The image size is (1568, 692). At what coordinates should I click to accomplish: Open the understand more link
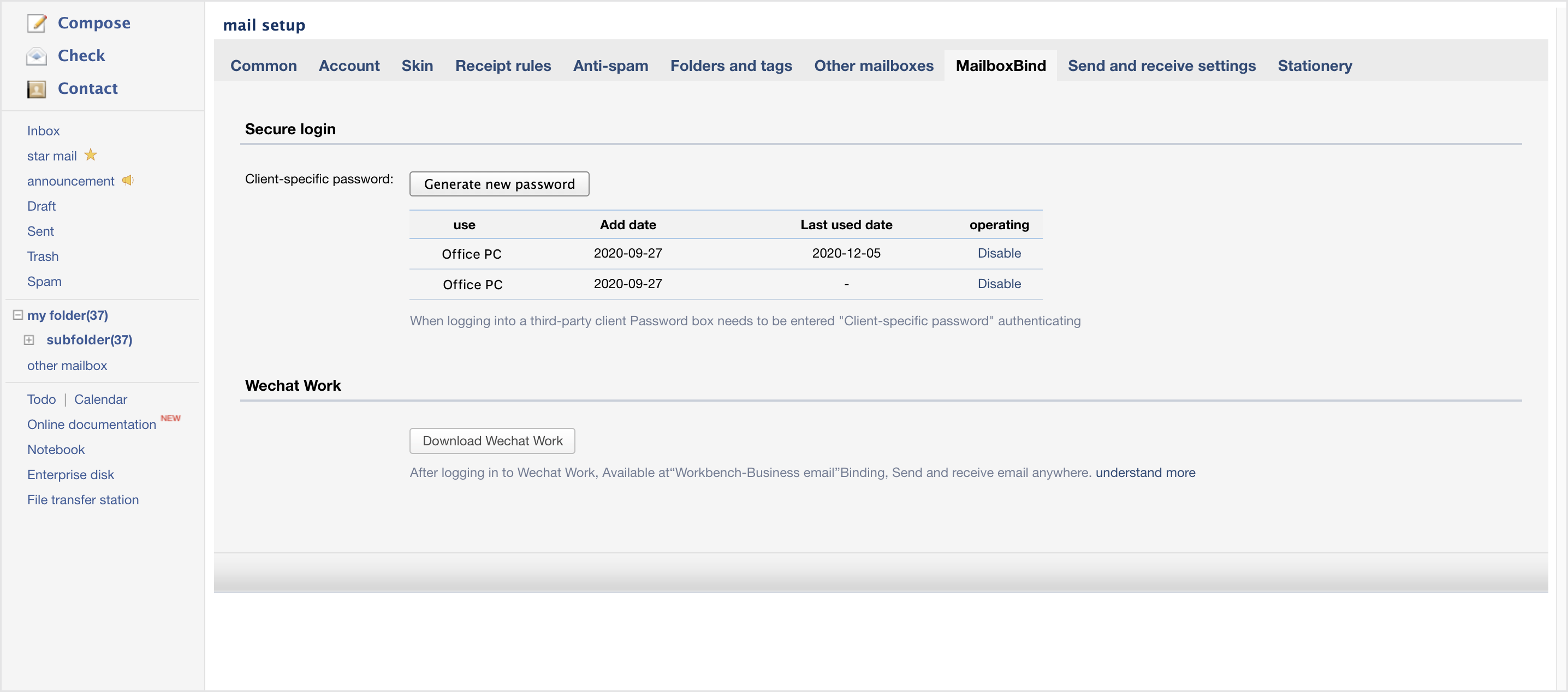[1144, 472]
